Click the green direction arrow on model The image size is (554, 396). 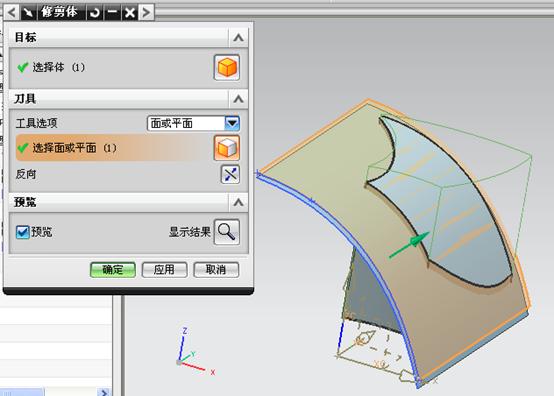pyautogui.click(x=409, y=245)
